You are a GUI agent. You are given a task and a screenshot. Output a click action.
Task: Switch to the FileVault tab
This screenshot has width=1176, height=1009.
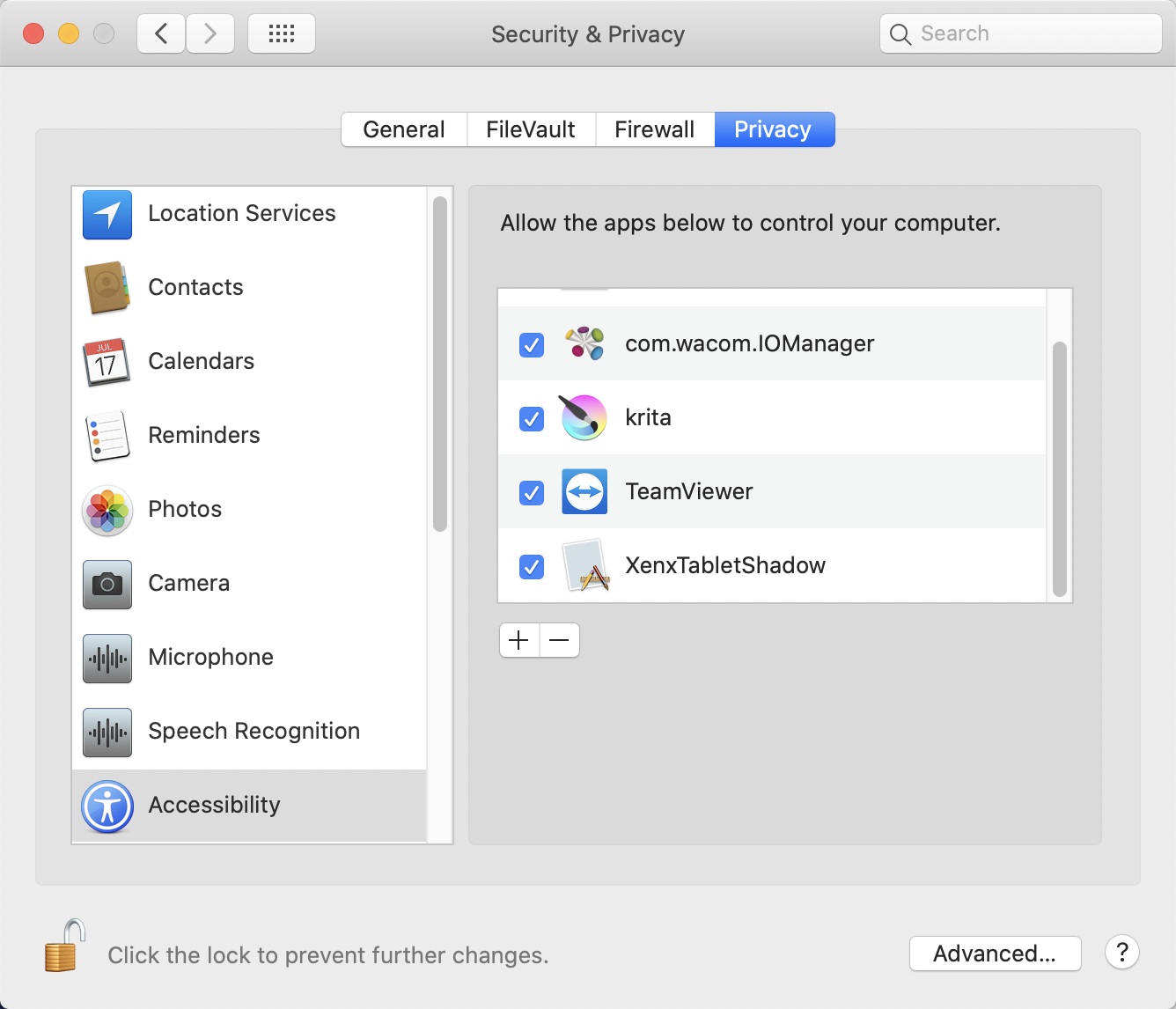point(531,129)
